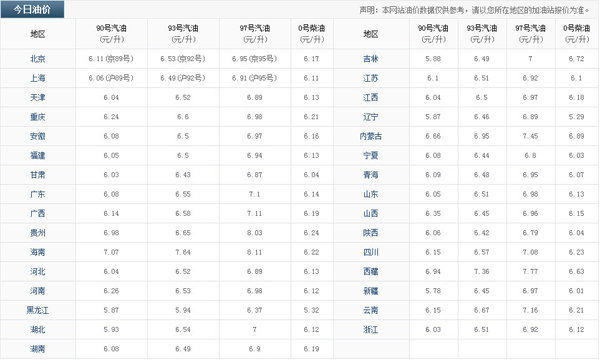
Task: Select the 云南 region link
Action: click(x=370, y=310)
